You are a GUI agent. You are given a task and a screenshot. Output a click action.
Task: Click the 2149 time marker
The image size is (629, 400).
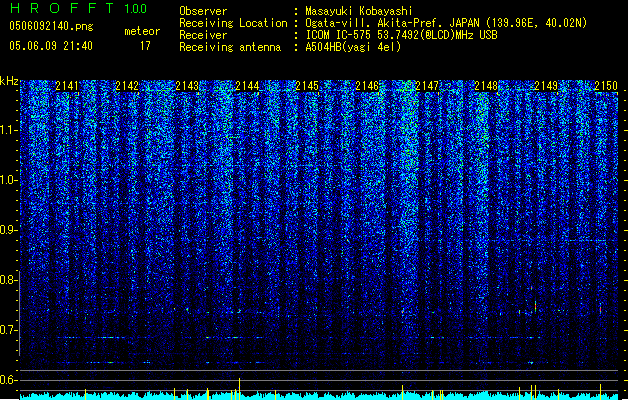tap(546, 85)
